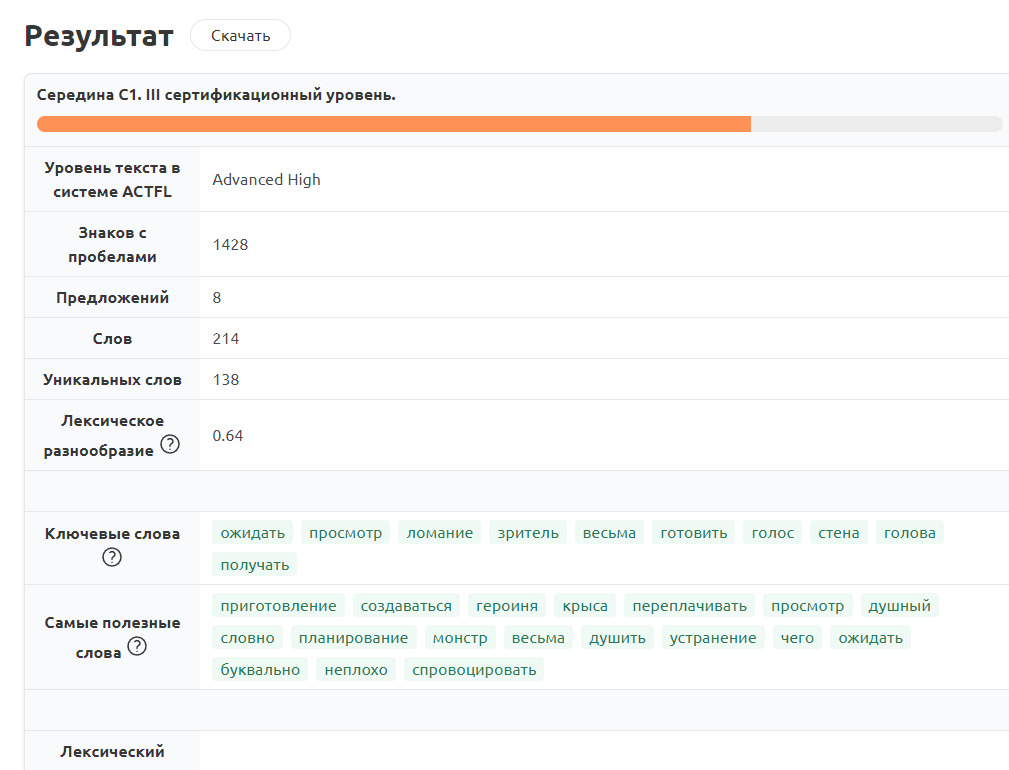Select the useful word tag спровоцировать
Image resolution: width=1009 pixels, height=770 pixels.
(474, 670)
